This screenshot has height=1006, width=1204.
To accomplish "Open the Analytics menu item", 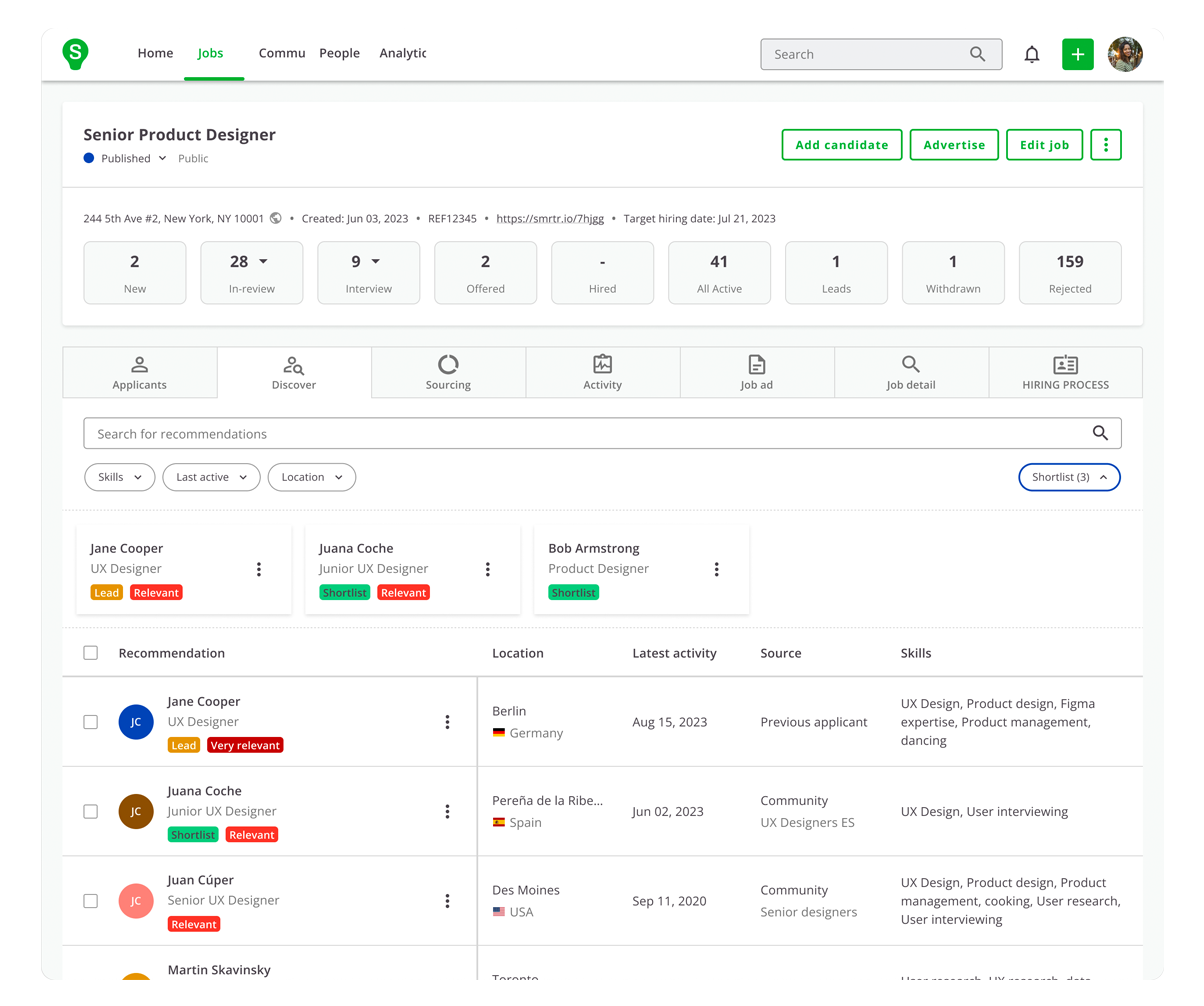I will point(403,54).
